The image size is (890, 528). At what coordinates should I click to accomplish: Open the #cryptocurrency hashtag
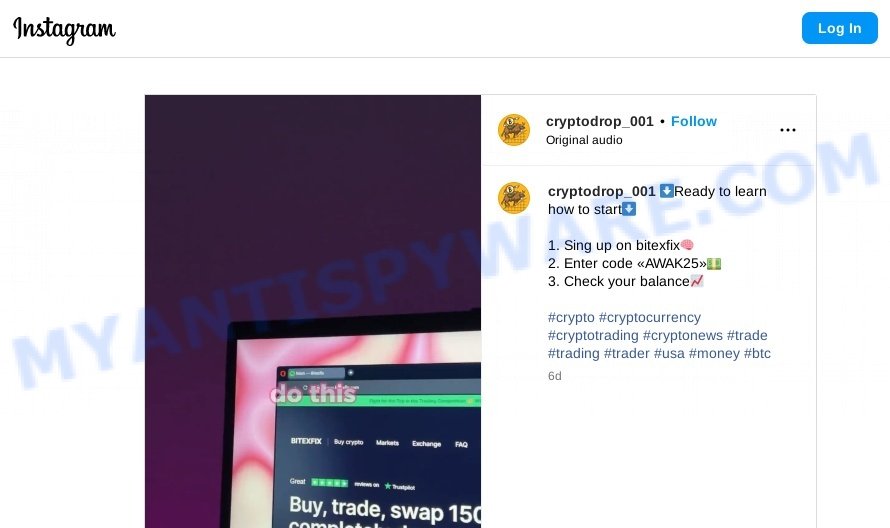pos(649,317)
